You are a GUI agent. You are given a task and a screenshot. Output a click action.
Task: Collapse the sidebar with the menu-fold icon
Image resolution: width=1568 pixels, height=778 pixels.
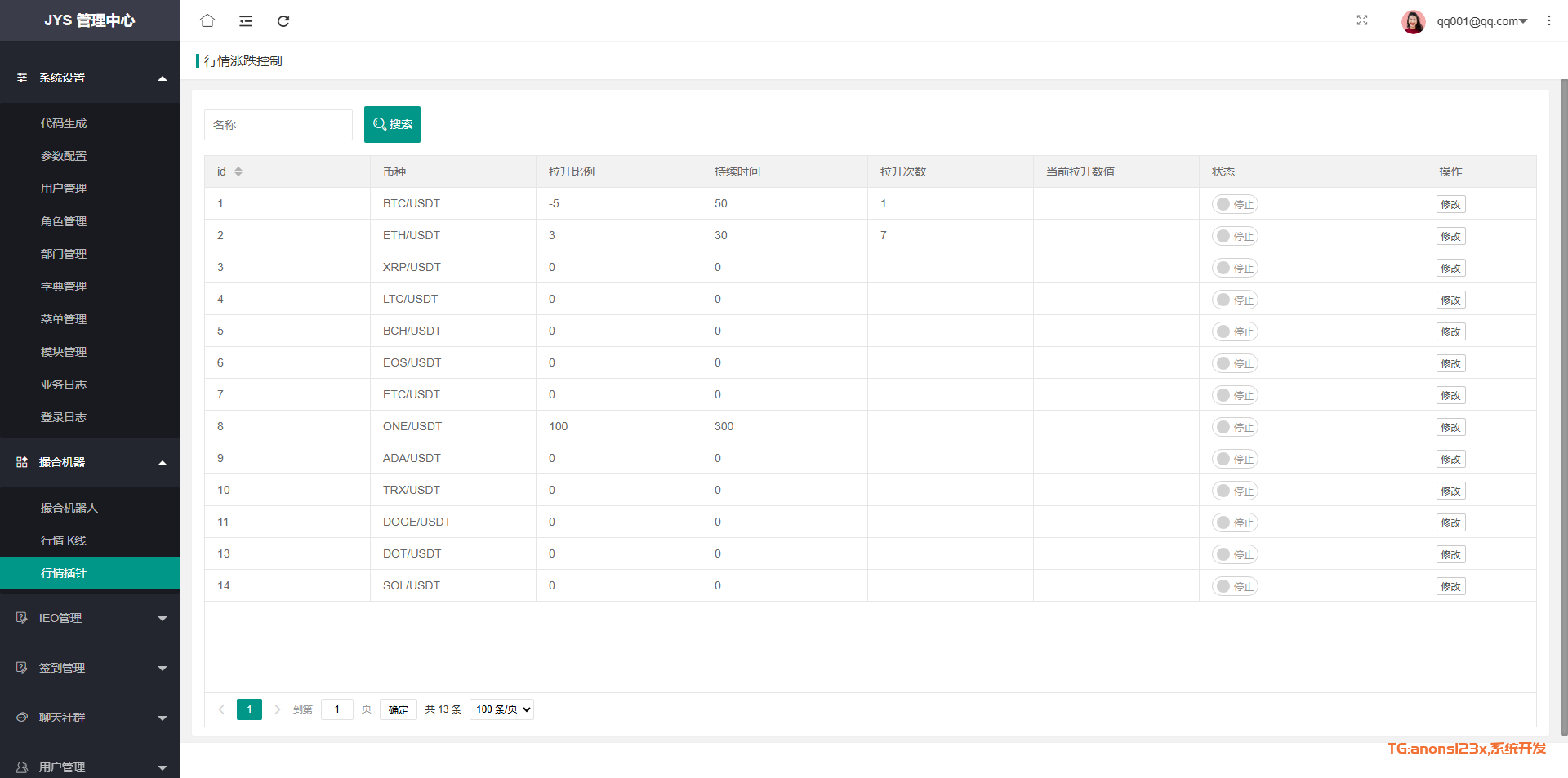(245, 21)
